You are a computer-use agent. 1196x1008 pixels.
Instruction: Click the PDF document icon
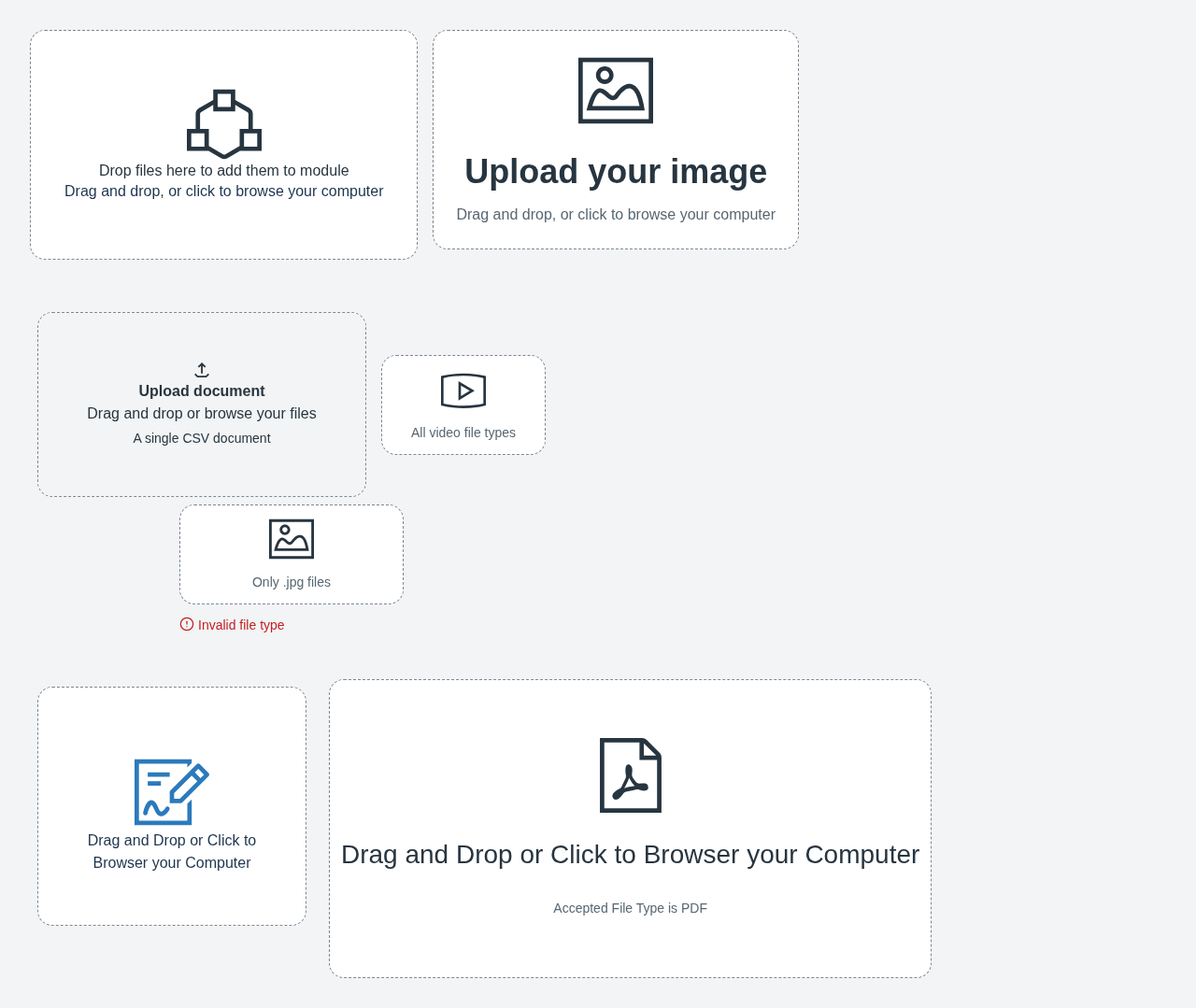coord(631,775)
